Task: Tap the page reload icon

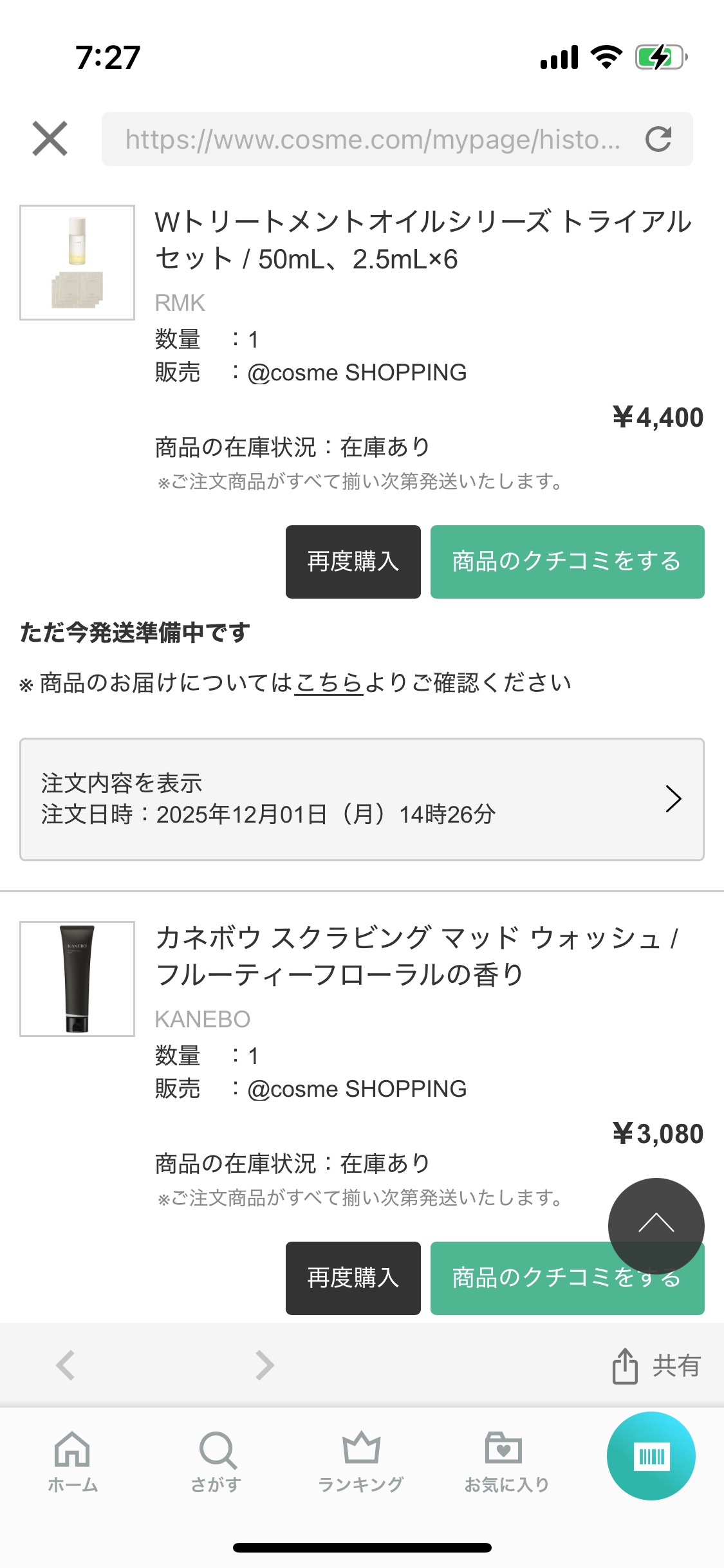Action: click(x=658, y=139)
